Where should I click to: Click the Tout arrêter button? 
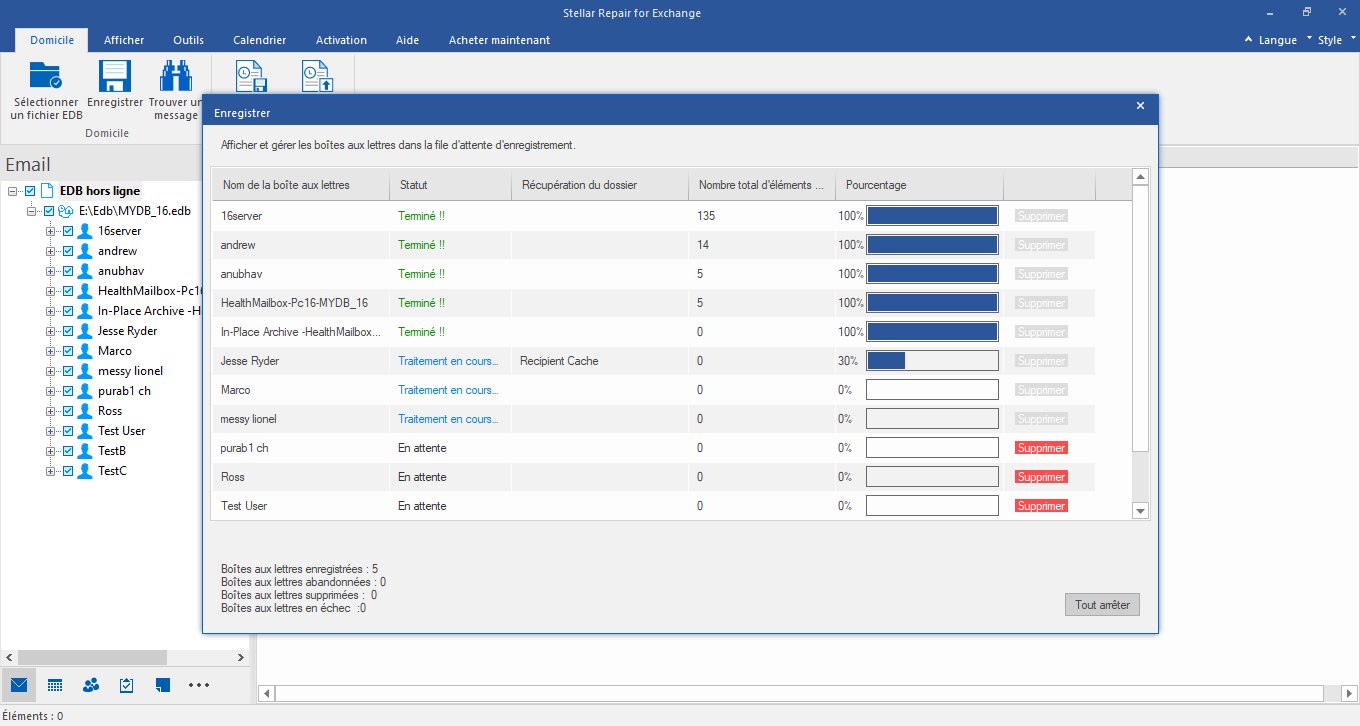click(1102, 605)
